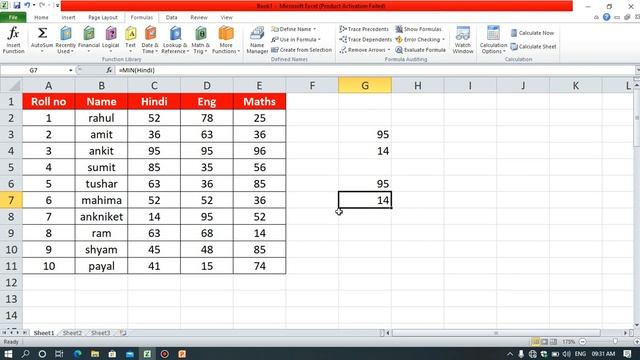Switch to the Review tab

(199, 18)
